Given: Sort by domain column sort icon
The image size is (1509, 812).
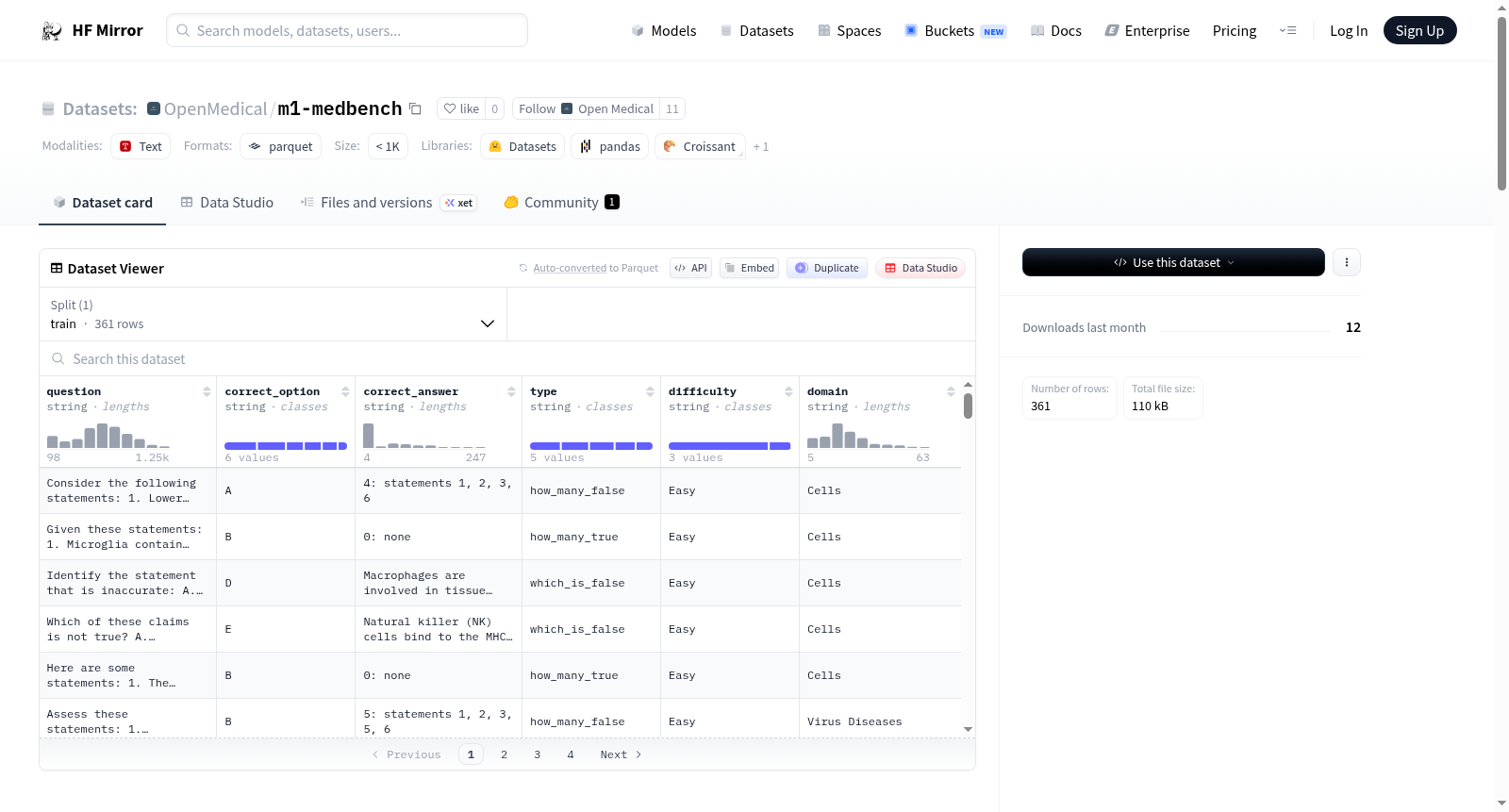Looking at the screenshot, I should pyautogui.click(x=951, y=391).
